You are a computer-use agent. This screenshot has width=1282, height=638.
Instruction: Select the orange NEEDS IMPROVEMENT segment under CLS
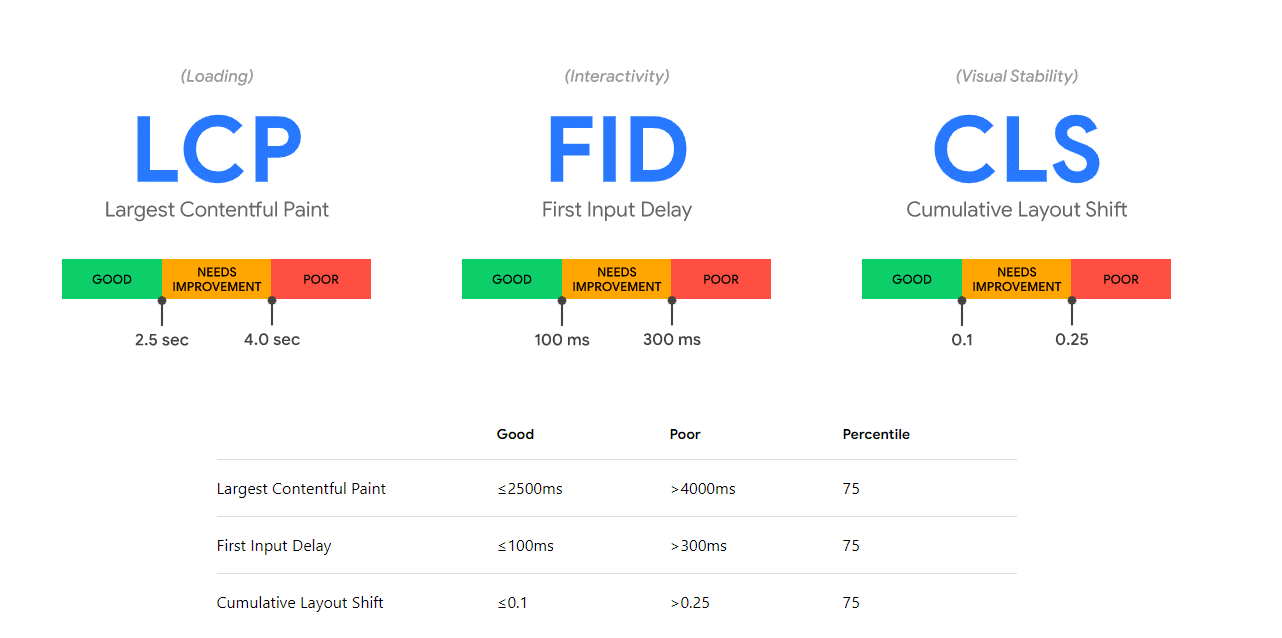click(x=1016, y=279)
